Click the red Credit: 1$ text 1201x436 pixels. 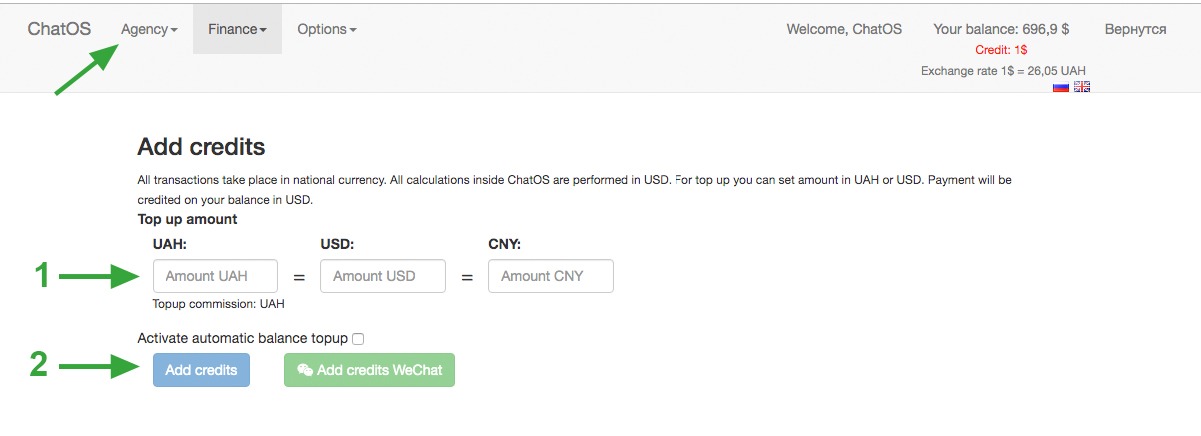click(1001, 50)
